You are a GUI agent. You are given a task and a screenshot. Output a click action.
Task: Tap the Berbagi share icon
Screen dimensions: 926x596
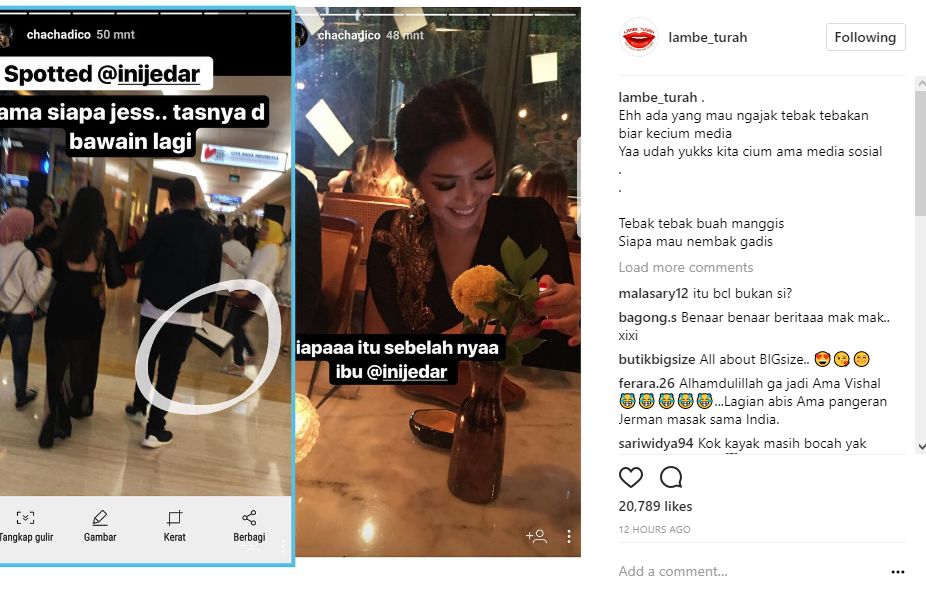coord(249,518)
